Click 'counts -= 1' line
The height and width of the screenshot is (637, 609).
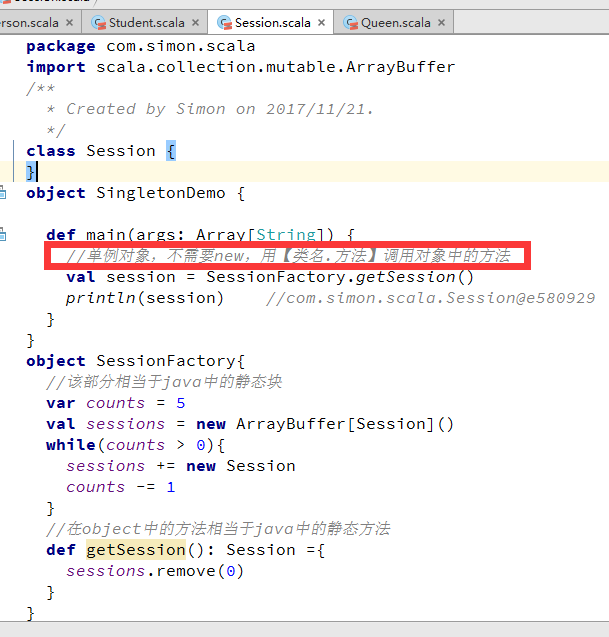[121, 487]
